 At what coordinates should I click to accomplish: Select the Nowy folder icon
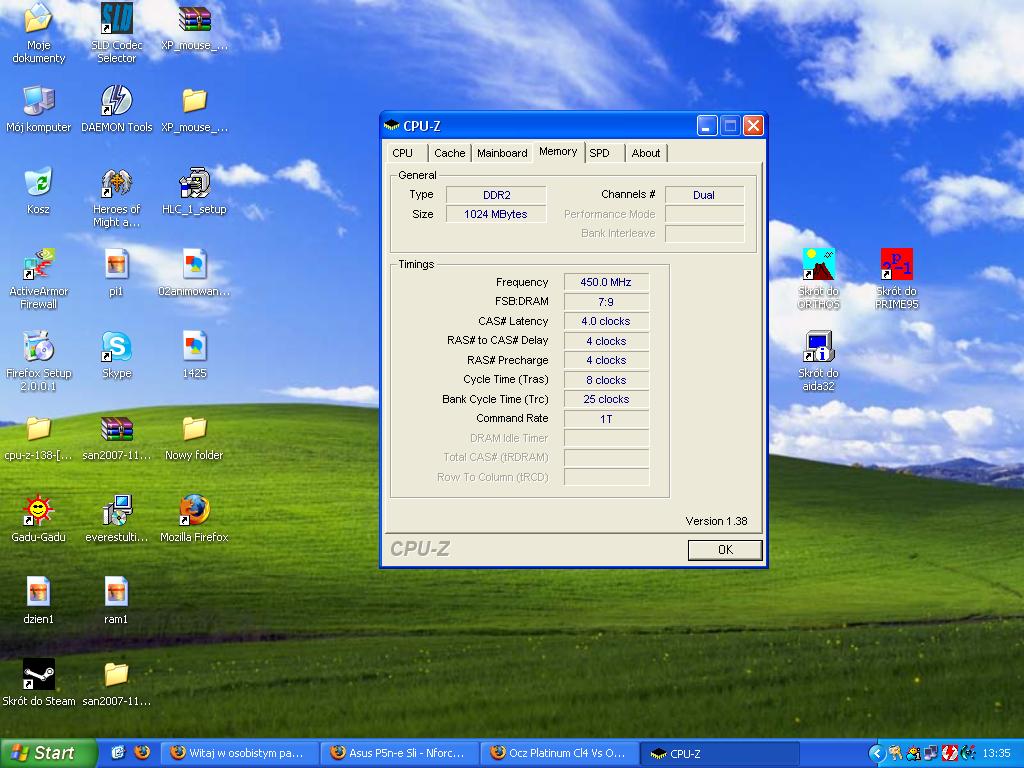pyautogui.click(x=194, y=438)
